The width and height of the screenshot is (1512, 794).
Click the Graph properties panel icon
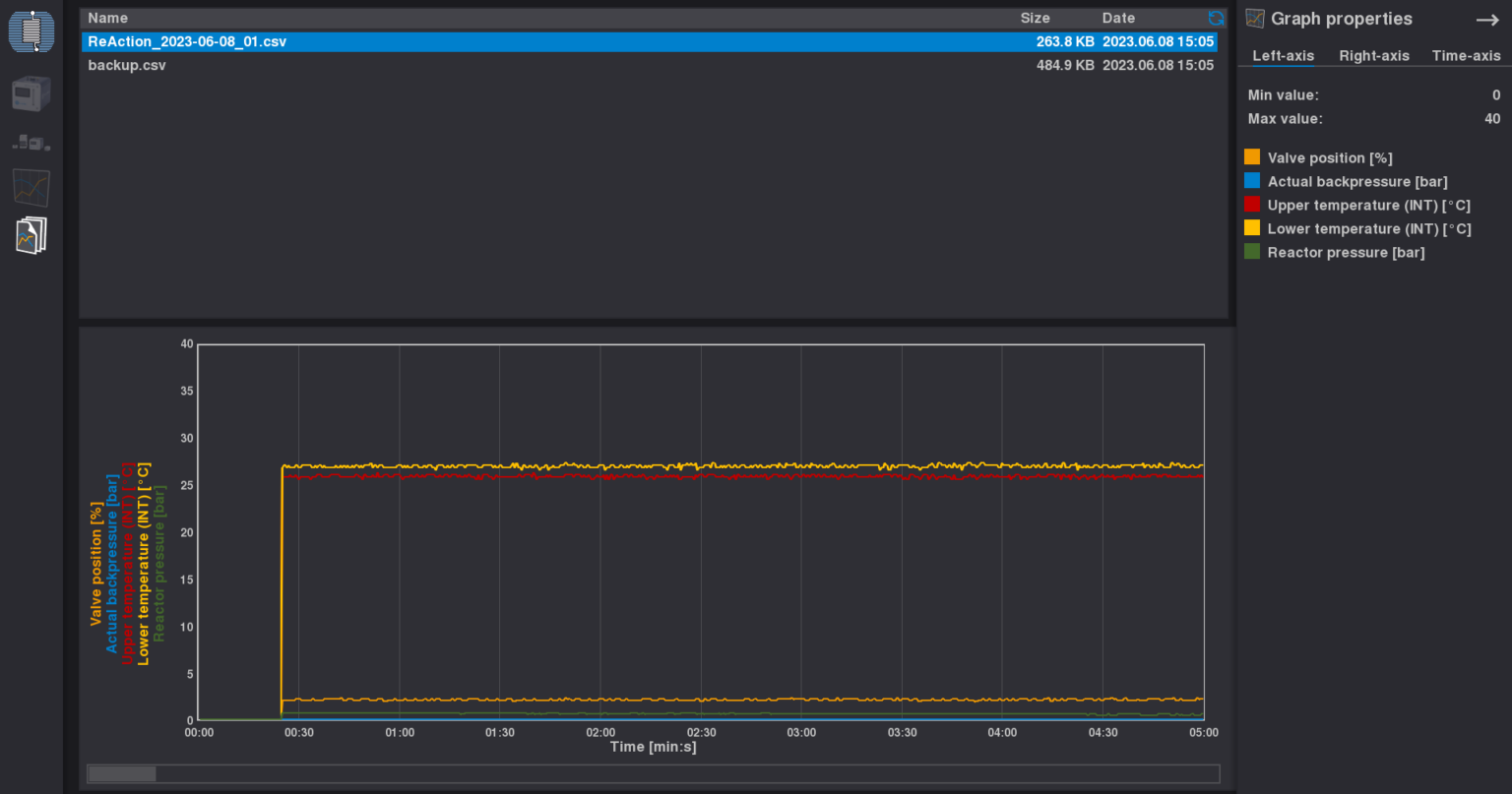pyautogui.click(x=1254, y=18)
